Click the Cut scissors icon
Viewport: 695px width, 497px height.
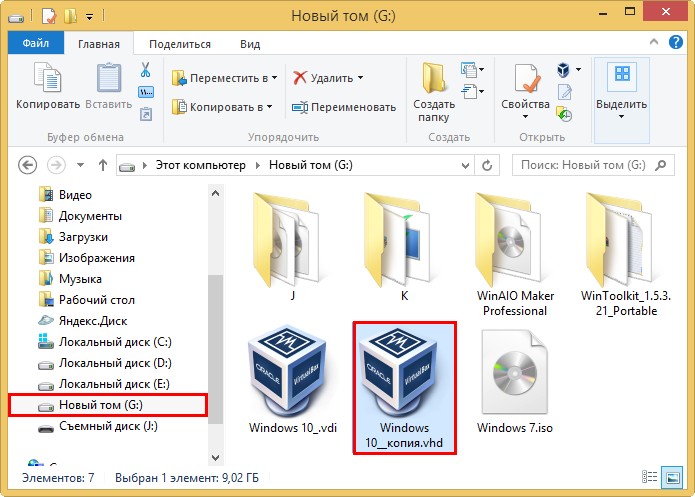(x=145, y=70)
